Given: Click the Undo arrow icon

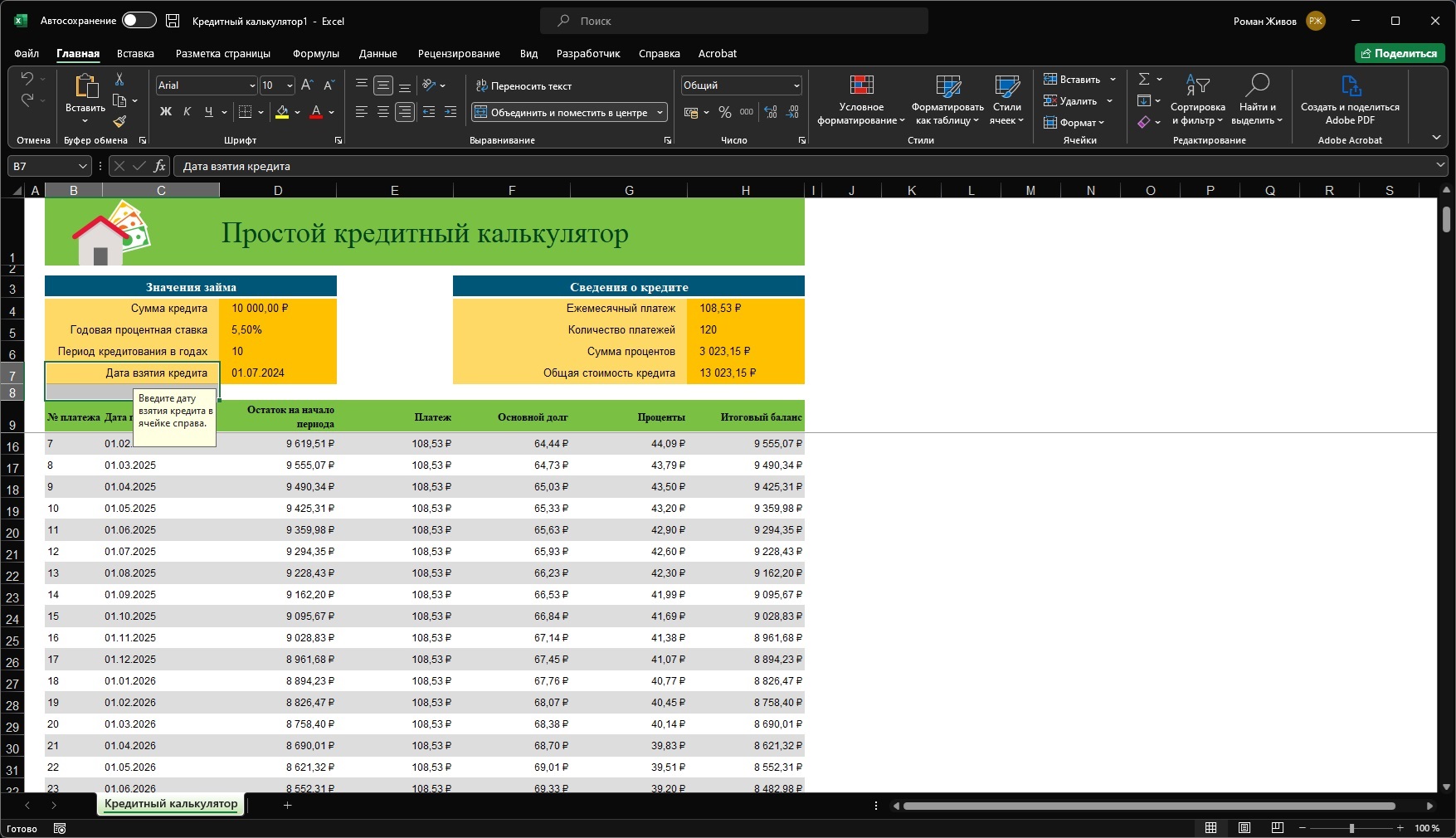Looking at the screenshot, I should (27, 78).
